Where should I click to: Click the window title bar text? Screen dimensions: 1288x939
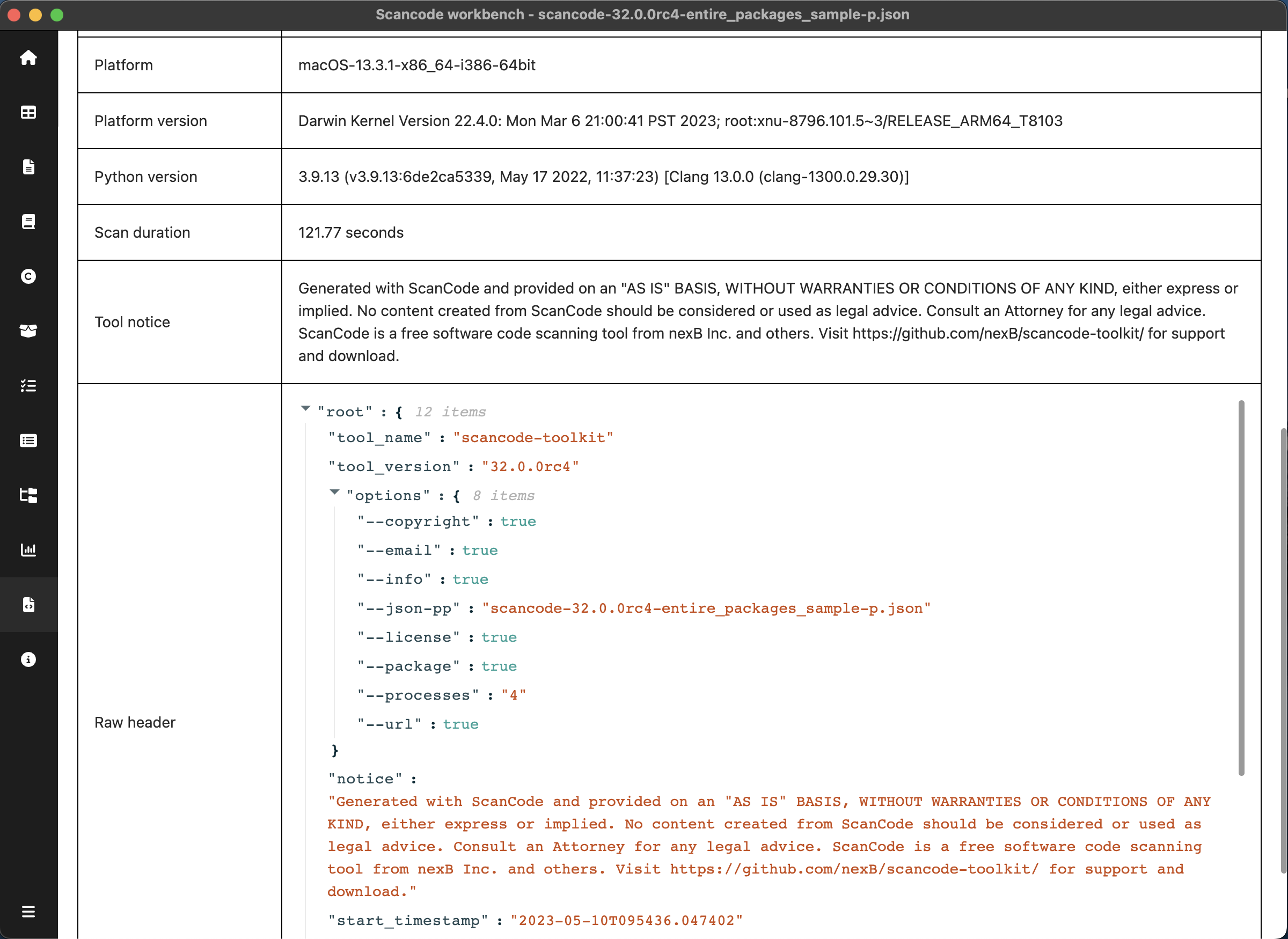pyautogui.click(x=642, y=15)
